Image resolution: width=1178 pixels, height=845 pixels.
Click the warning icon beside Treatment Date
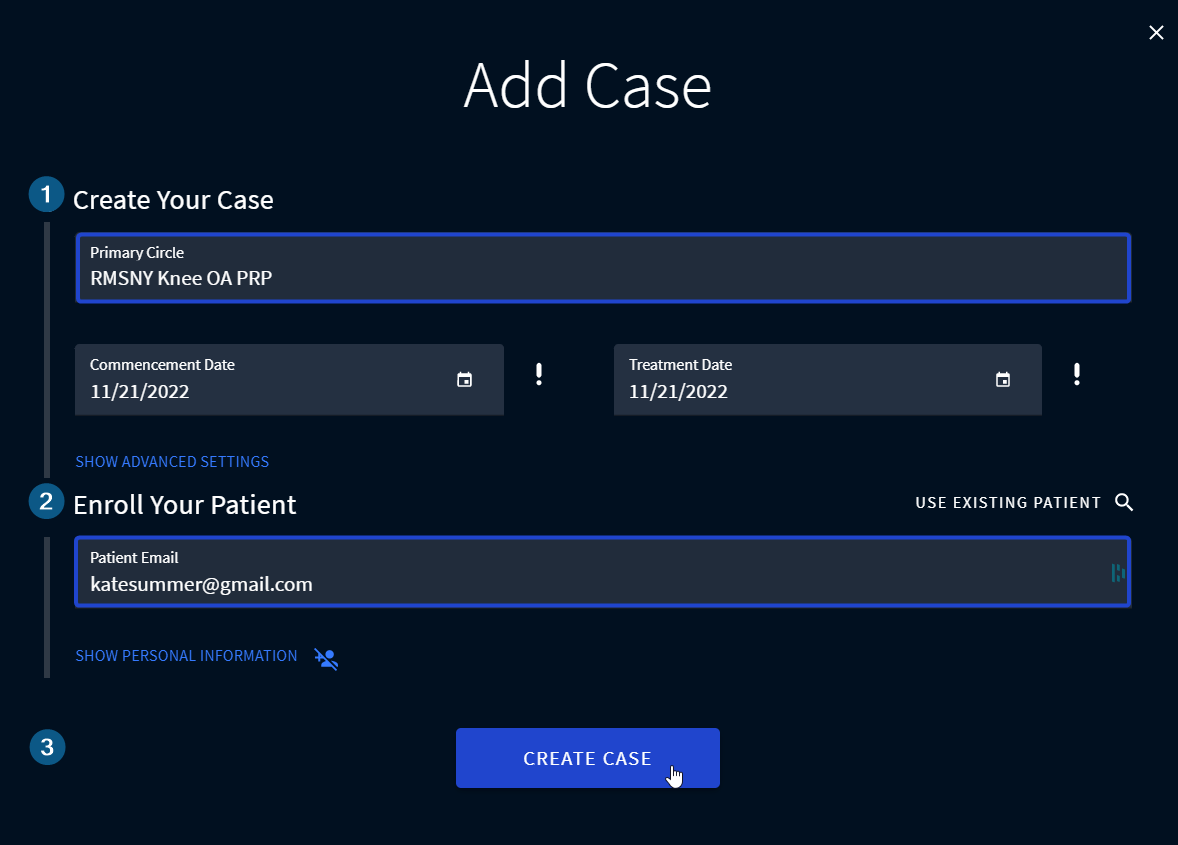(x=1077, y=374)
